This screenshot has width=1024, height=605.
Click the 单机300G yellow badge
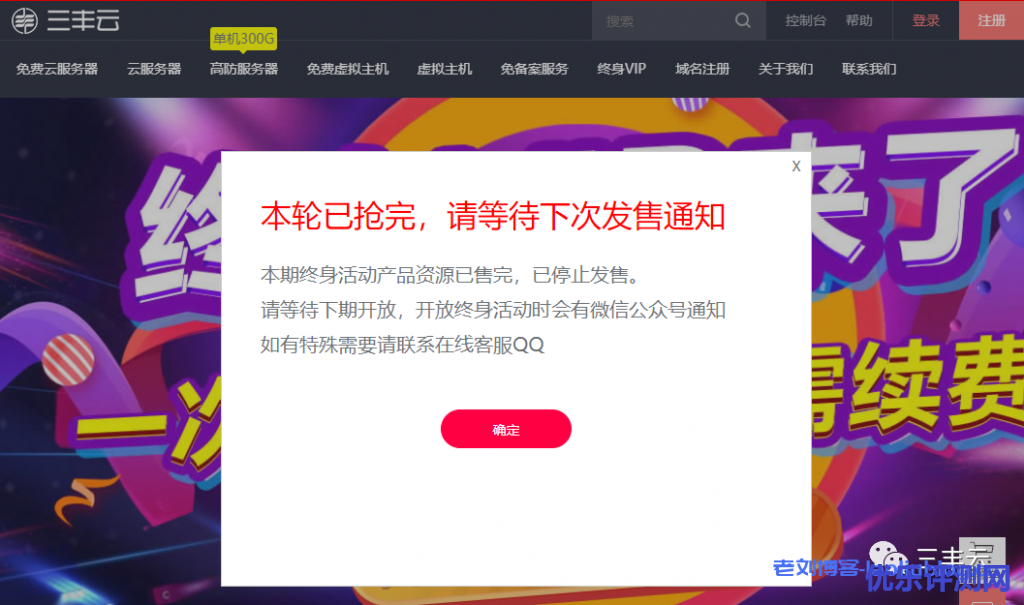(x=243, y=39)
